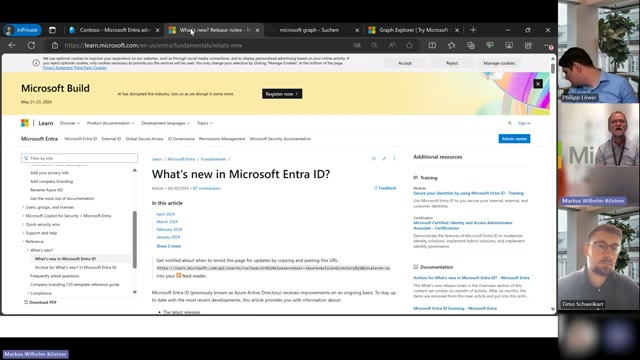The width and height of the screenshot is (640, 360).
Task: Open Edge Settings and more menu
Action: tap(548, 46)
